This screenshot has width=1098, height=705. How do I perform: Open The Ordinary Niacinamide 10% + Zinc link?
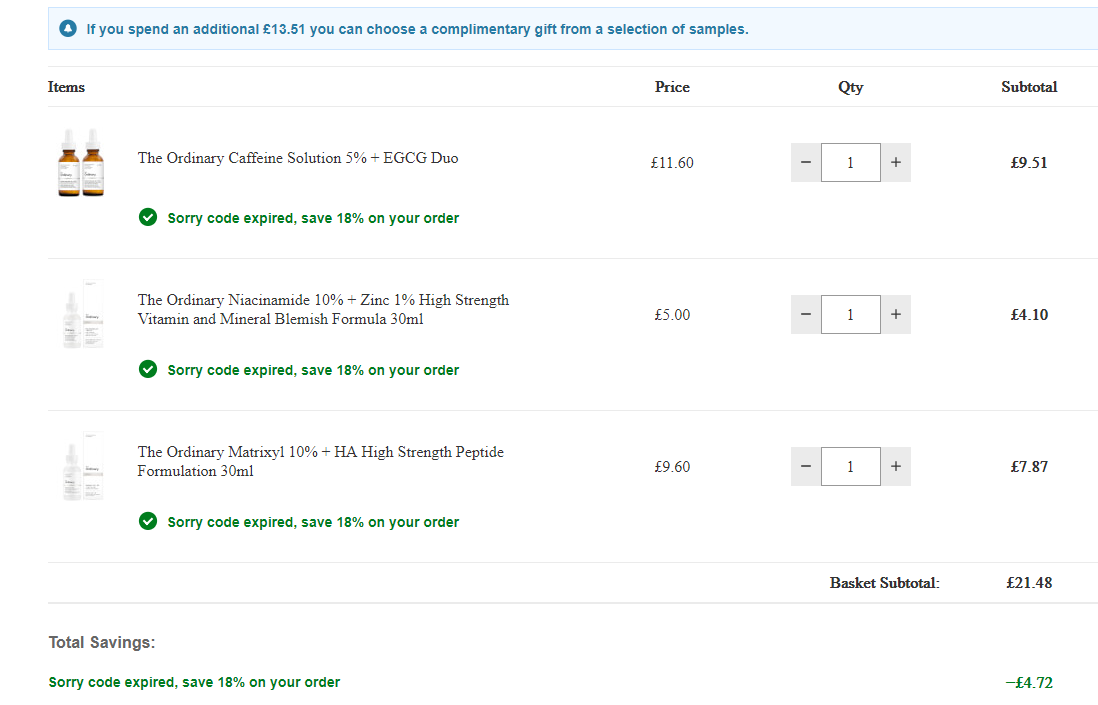coord(323,309)
